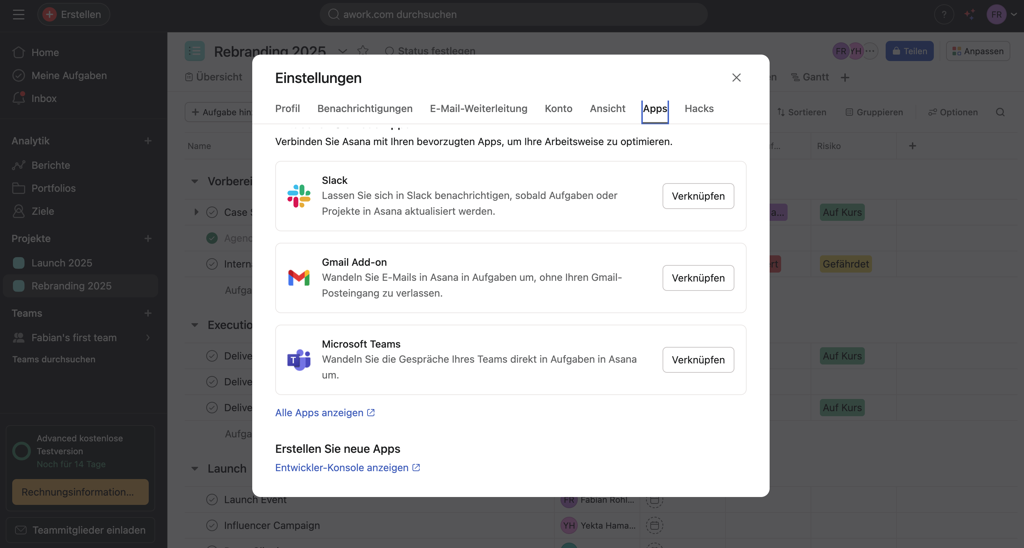The height and width of the screenshot is (548, 1024).
Task: Collapse the Launch section
Action: [x=195, y=468]
